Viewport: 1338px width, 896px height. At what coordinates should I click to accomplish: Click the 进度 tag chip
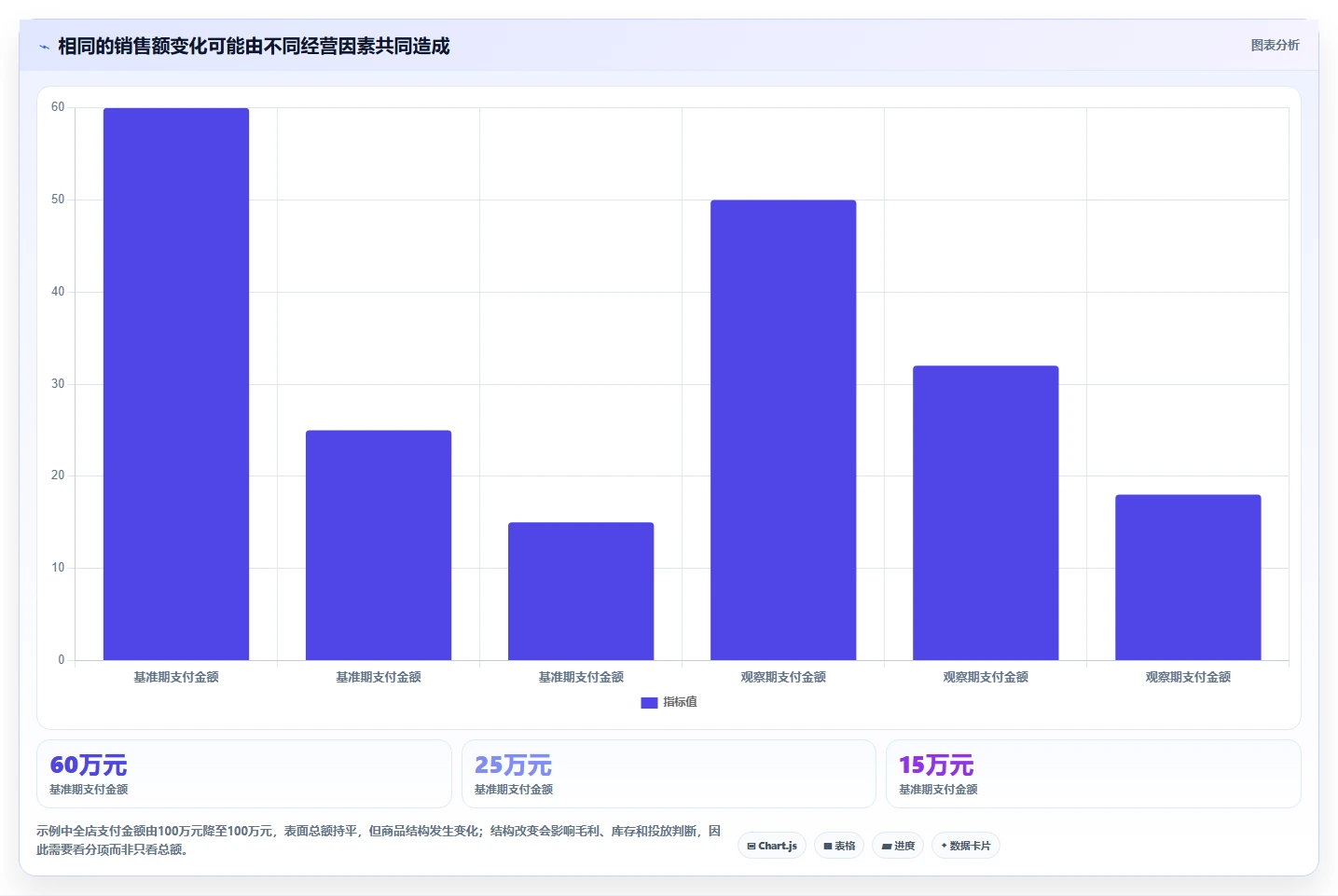coord(898,846)
